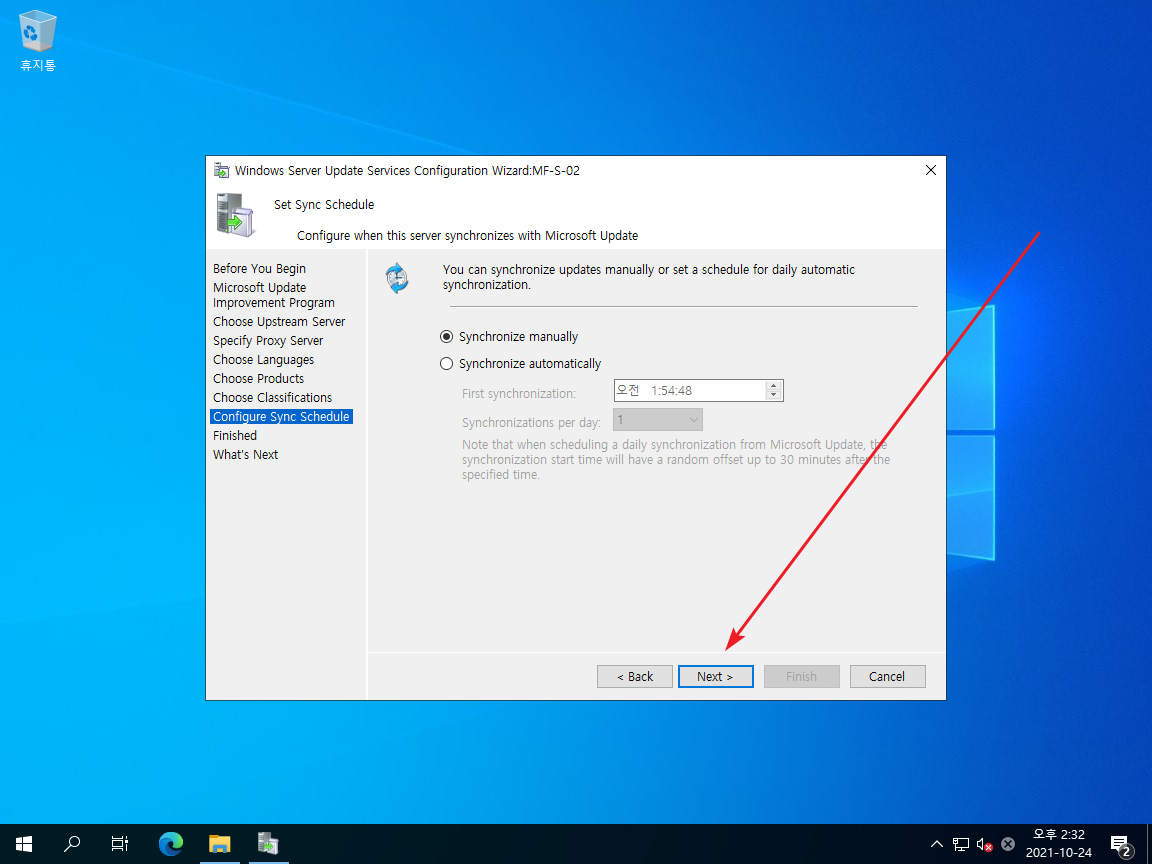Go to What's Next step
This screenshot has width=1152, height=864.
click(245, 455)
